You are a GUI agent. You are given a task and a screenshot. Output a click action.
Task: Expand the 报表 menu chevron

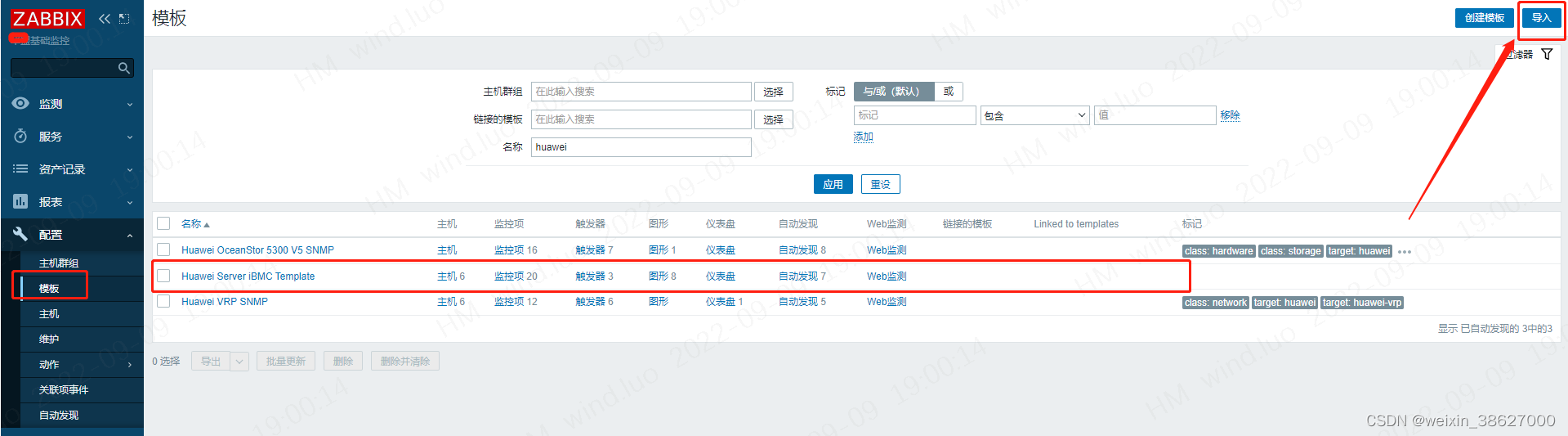tap(130, 203)
